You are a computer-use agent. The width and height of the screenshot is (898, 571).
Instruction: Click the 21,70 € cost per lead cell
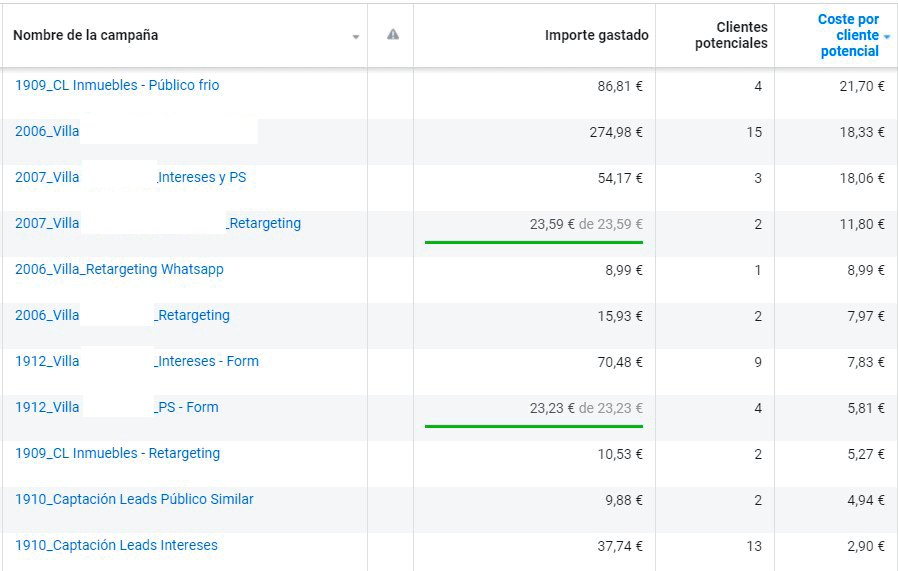[861, 87]
